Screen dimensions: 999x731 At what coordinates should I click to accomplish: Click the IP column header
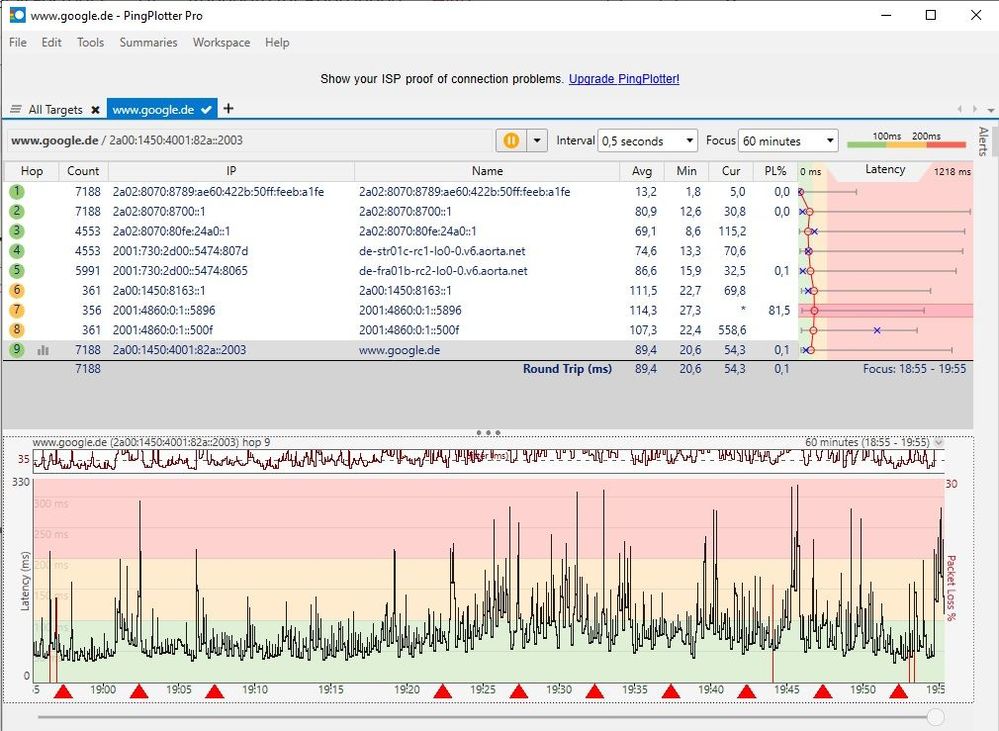tap(231, 171)
